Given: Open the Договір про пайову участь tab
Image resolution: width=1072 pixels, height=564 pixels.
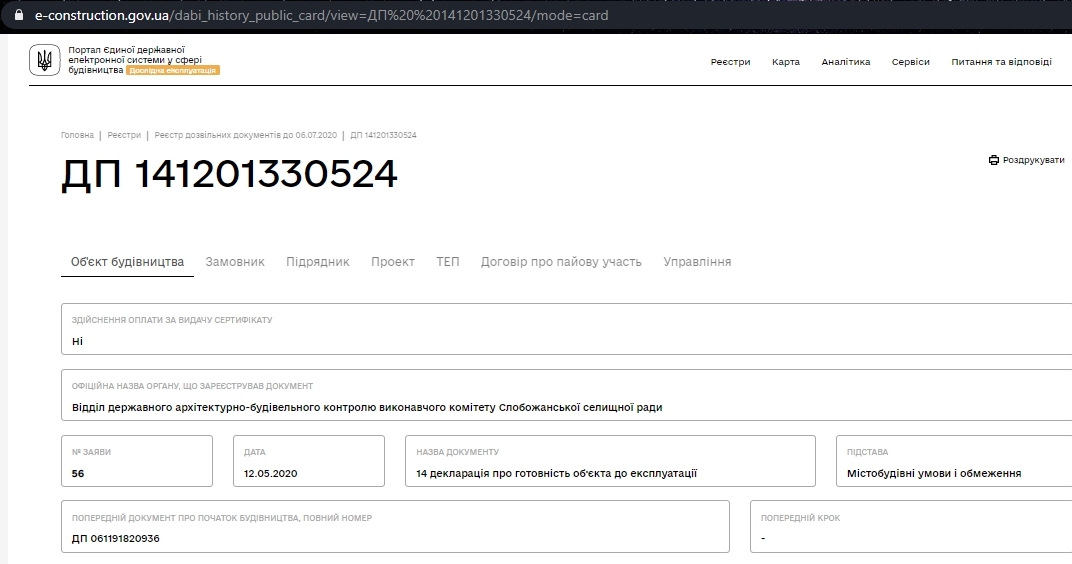Looking at the screenshot, I should click(561, 262).
